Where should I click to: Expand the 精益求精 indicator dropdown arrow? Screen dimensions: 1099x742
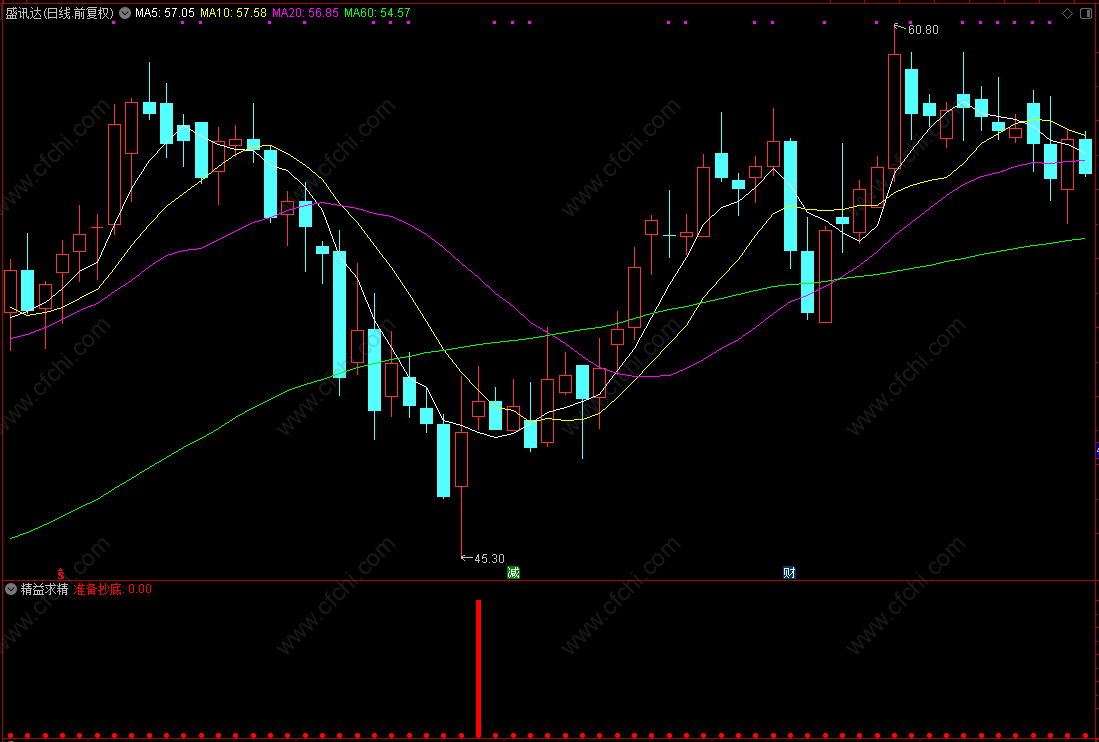[11, 589]
